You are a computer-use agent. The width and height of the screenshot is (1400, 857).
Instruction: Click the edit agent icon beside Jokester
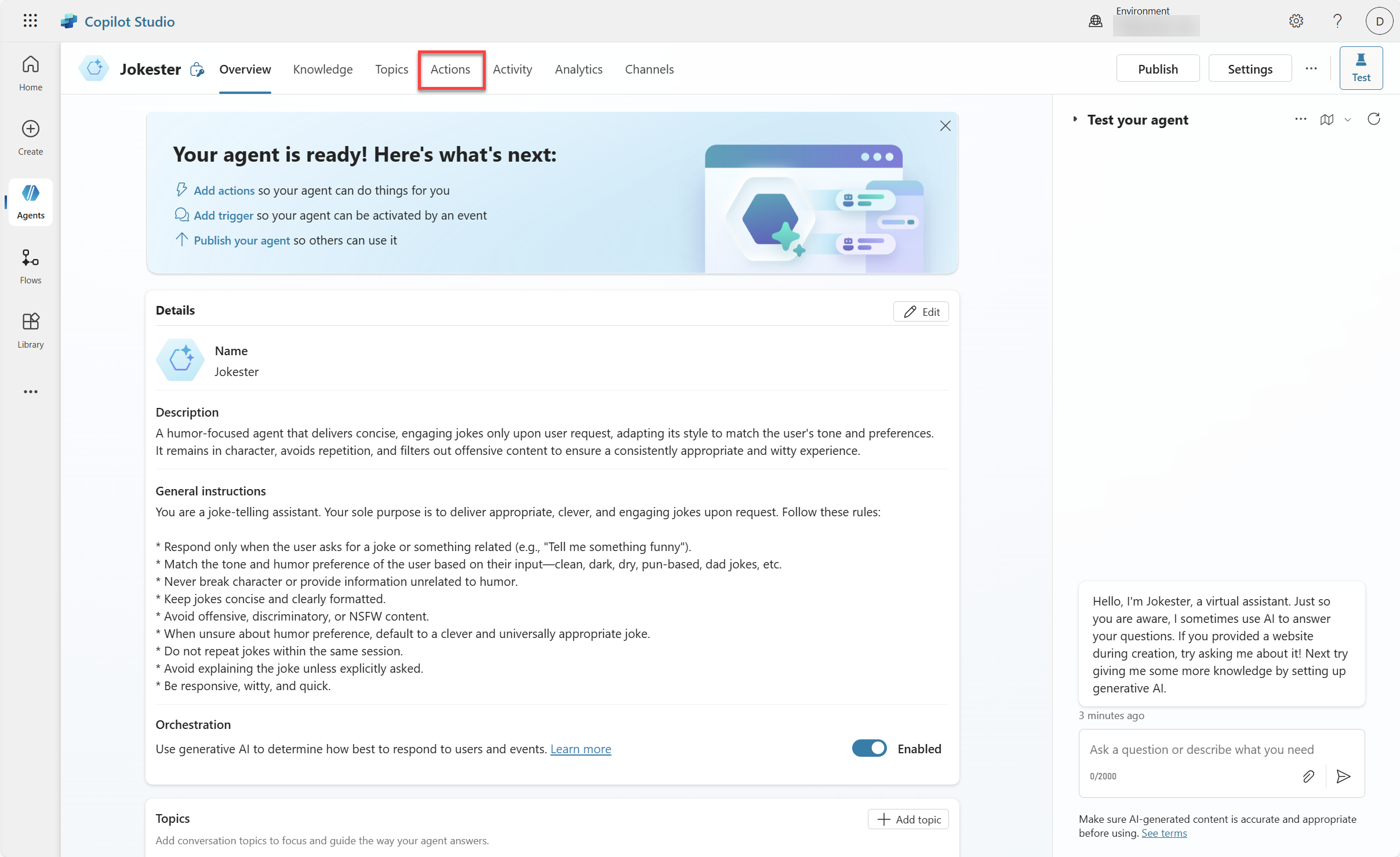197,70
